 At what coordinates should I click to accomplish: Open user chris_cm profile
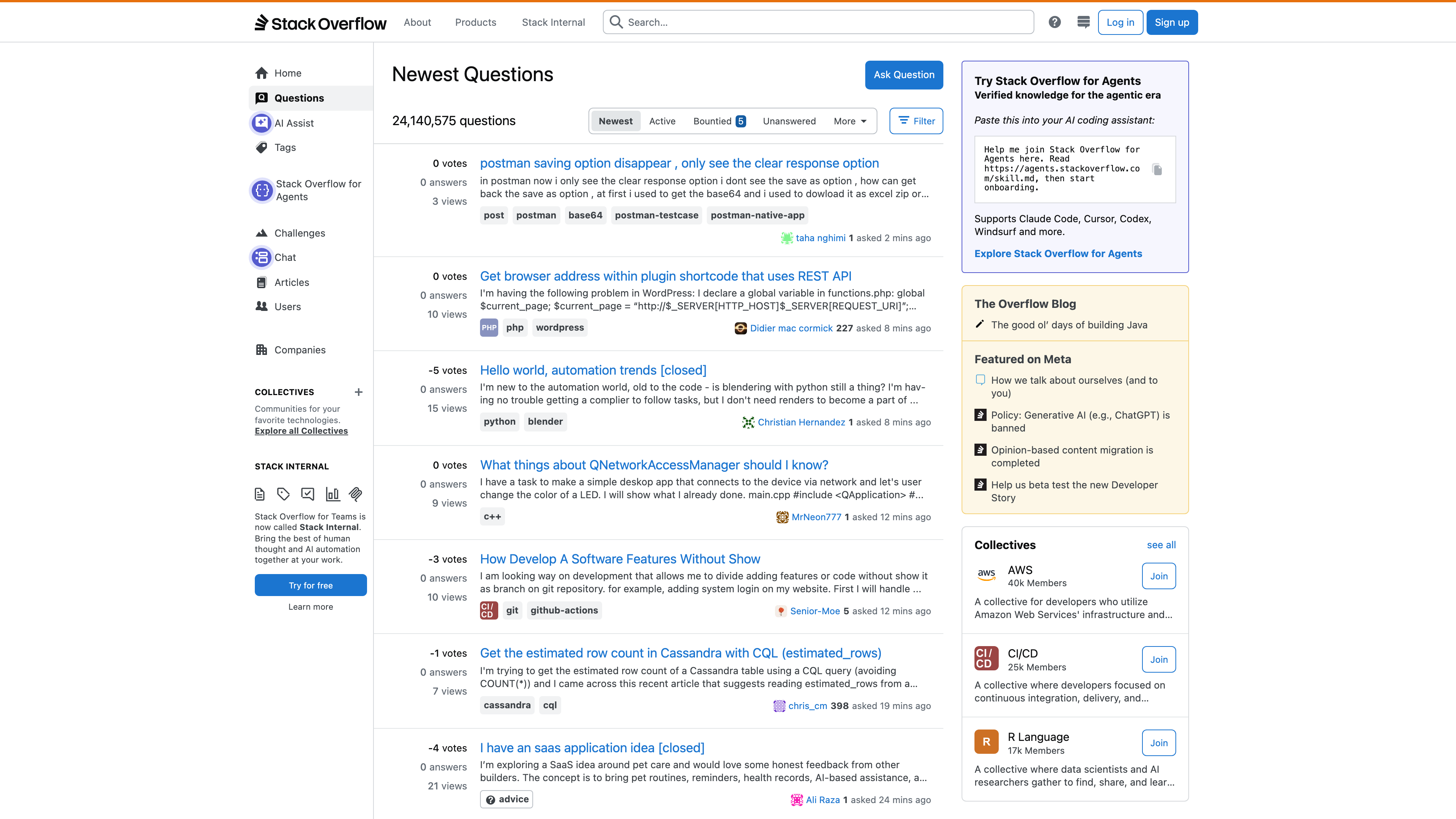click(808, 705)
